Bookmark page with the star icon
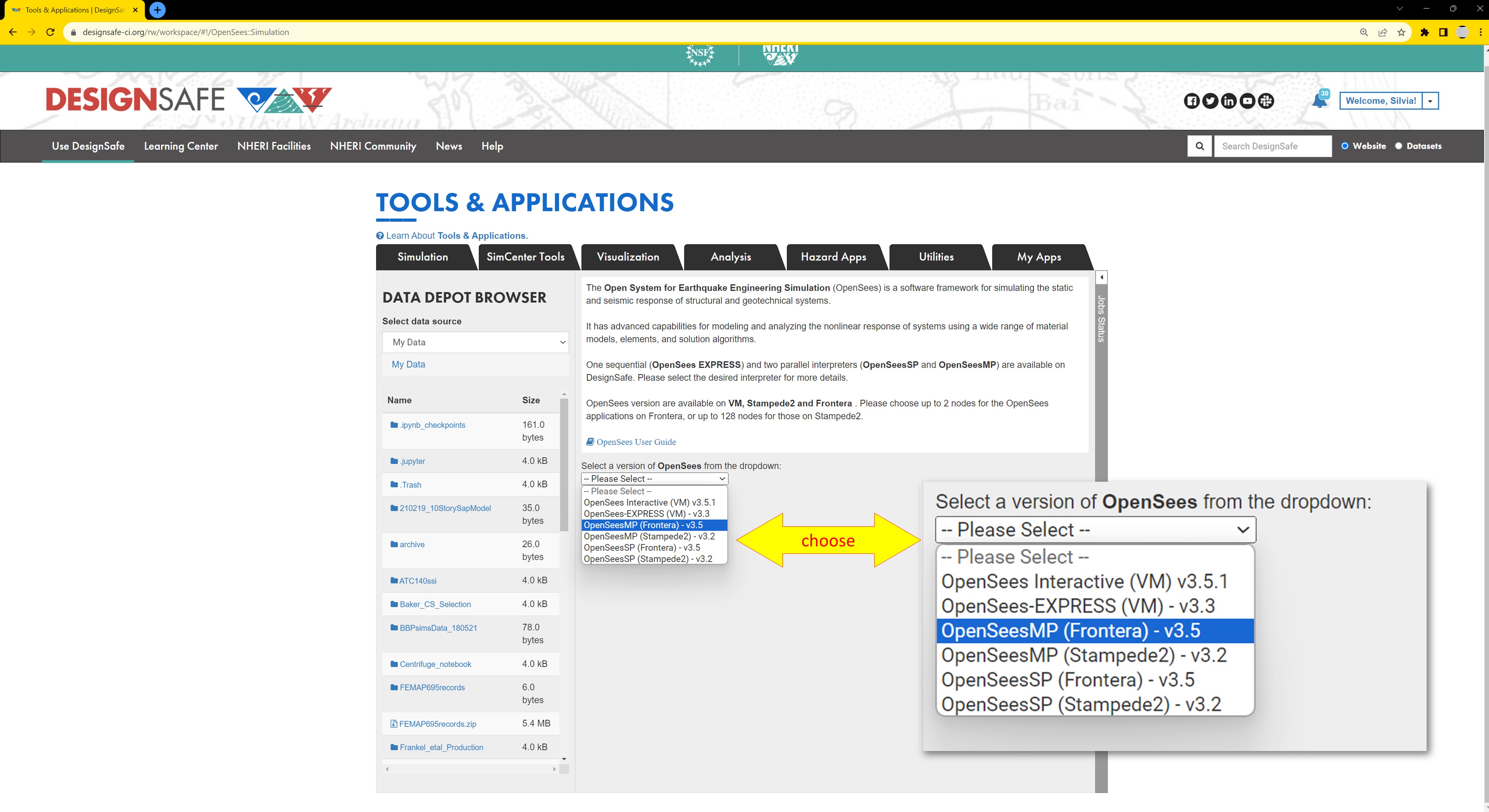 [x=1401, y=32]
